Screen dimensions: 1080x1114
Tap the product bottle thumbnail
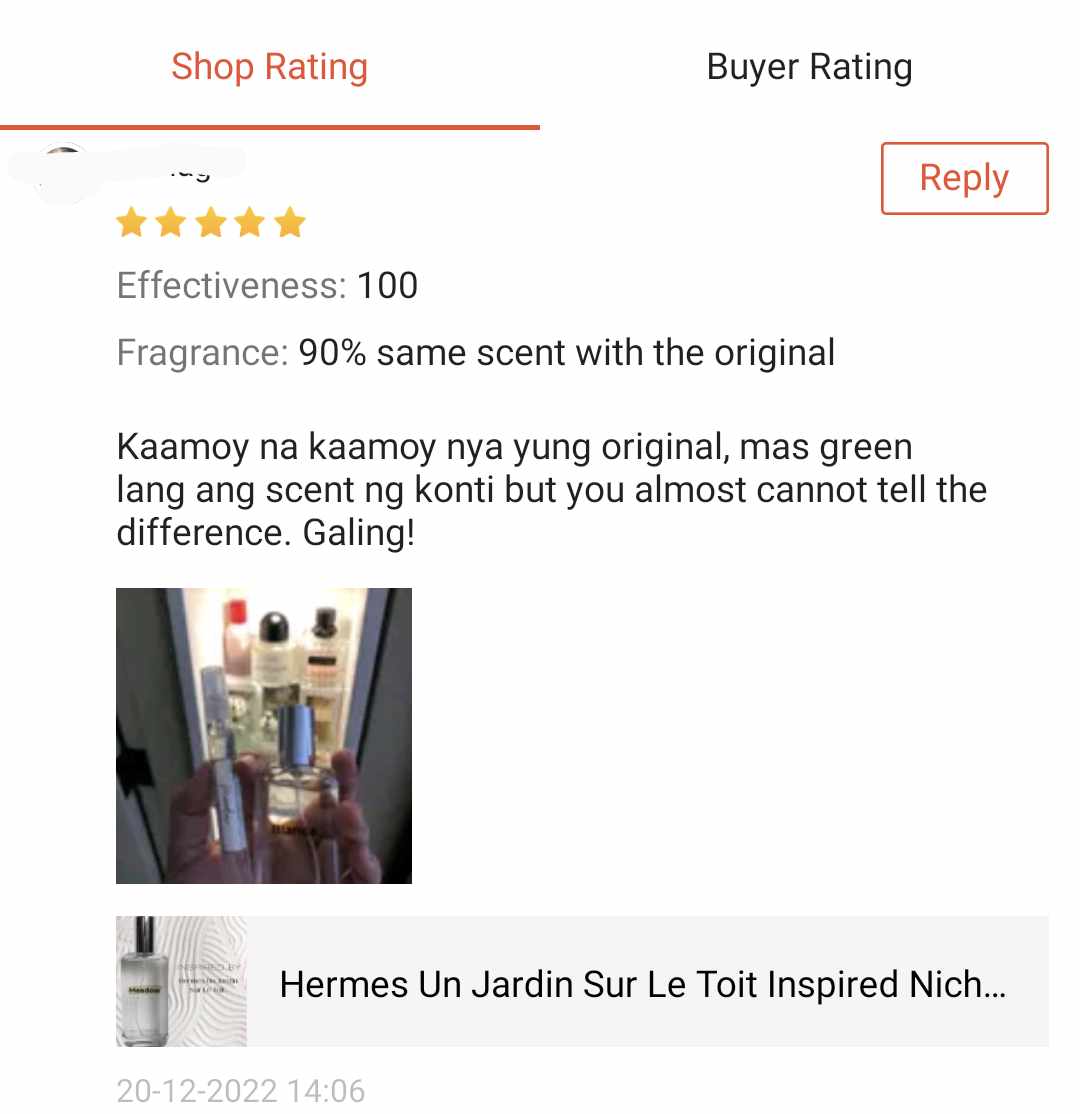tap(181, 981)
